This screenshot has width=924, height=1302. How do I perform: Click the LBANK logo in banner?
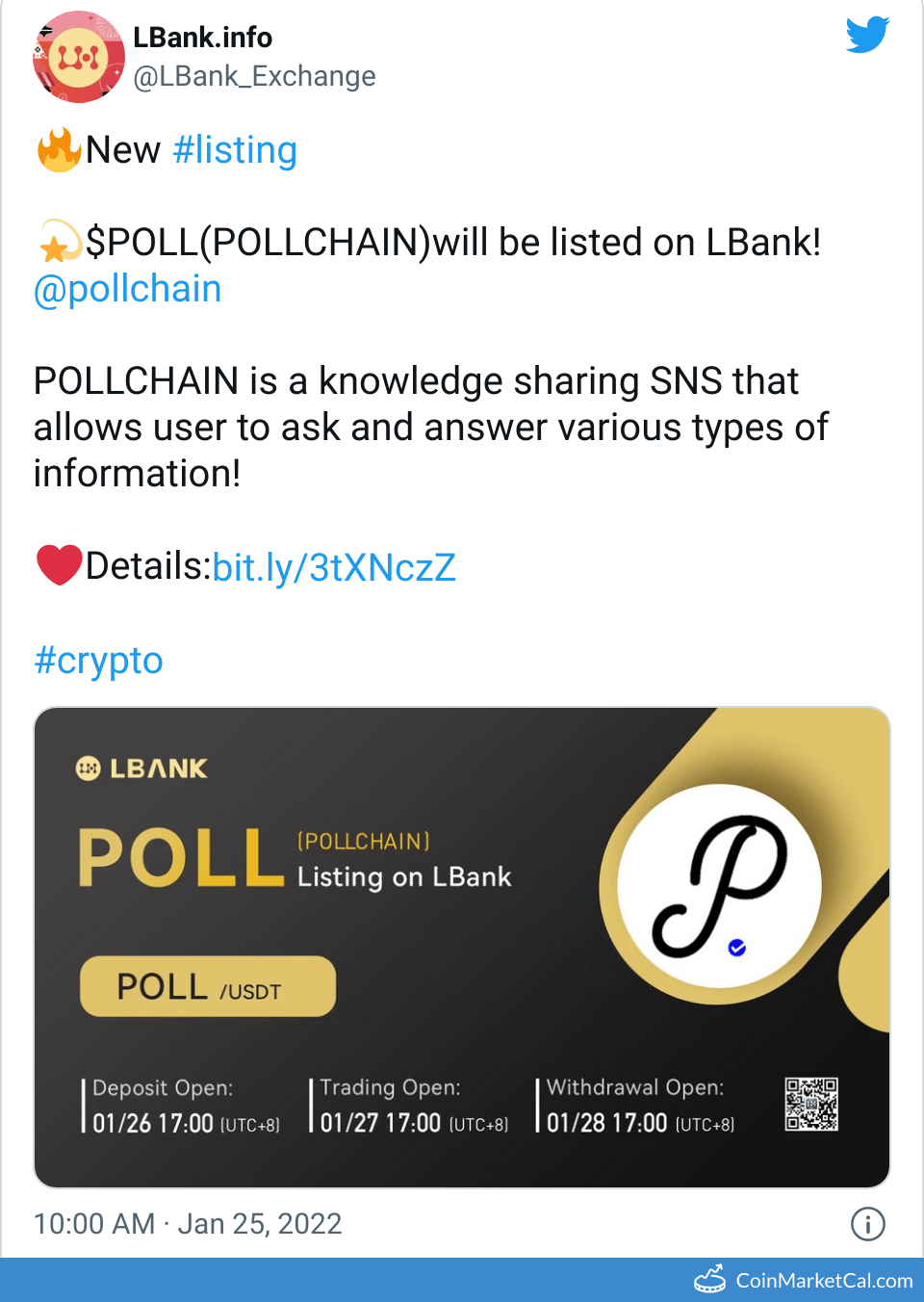tap(142, 768)
